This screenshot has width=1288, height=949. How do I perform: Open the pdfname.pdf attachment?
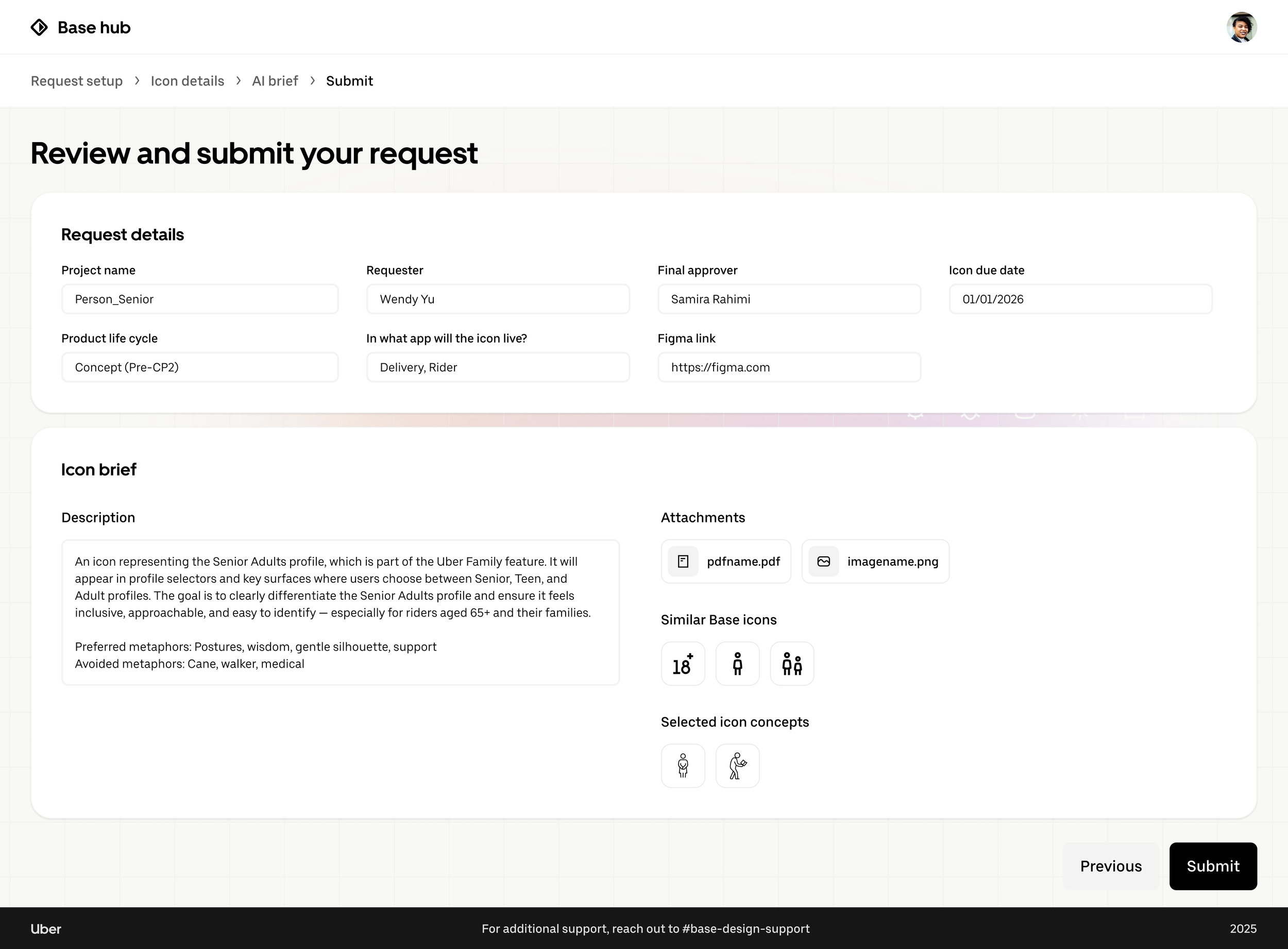725,561
